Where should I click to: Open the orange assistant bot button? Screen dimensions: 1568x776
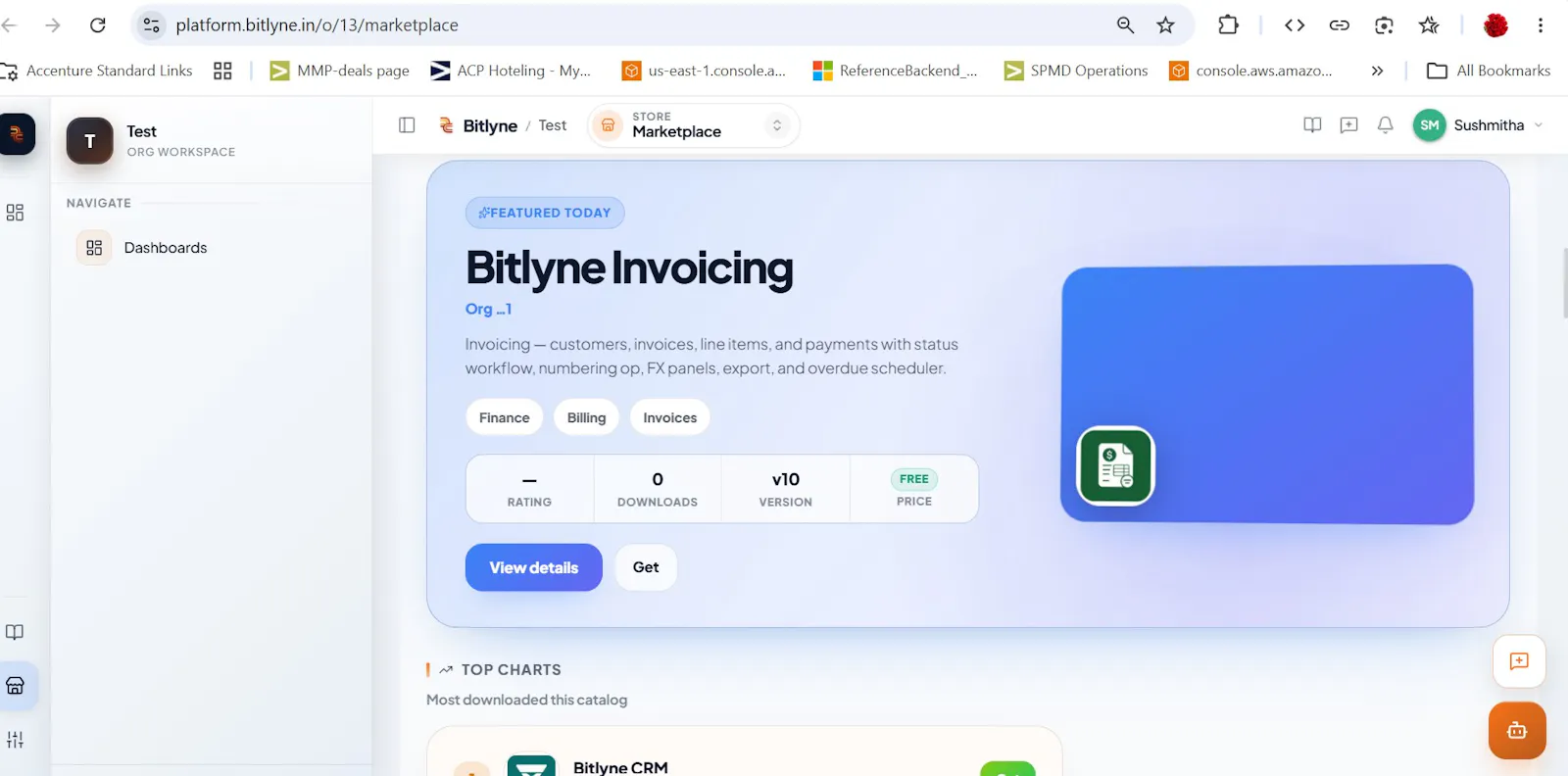pos(1517,730)
